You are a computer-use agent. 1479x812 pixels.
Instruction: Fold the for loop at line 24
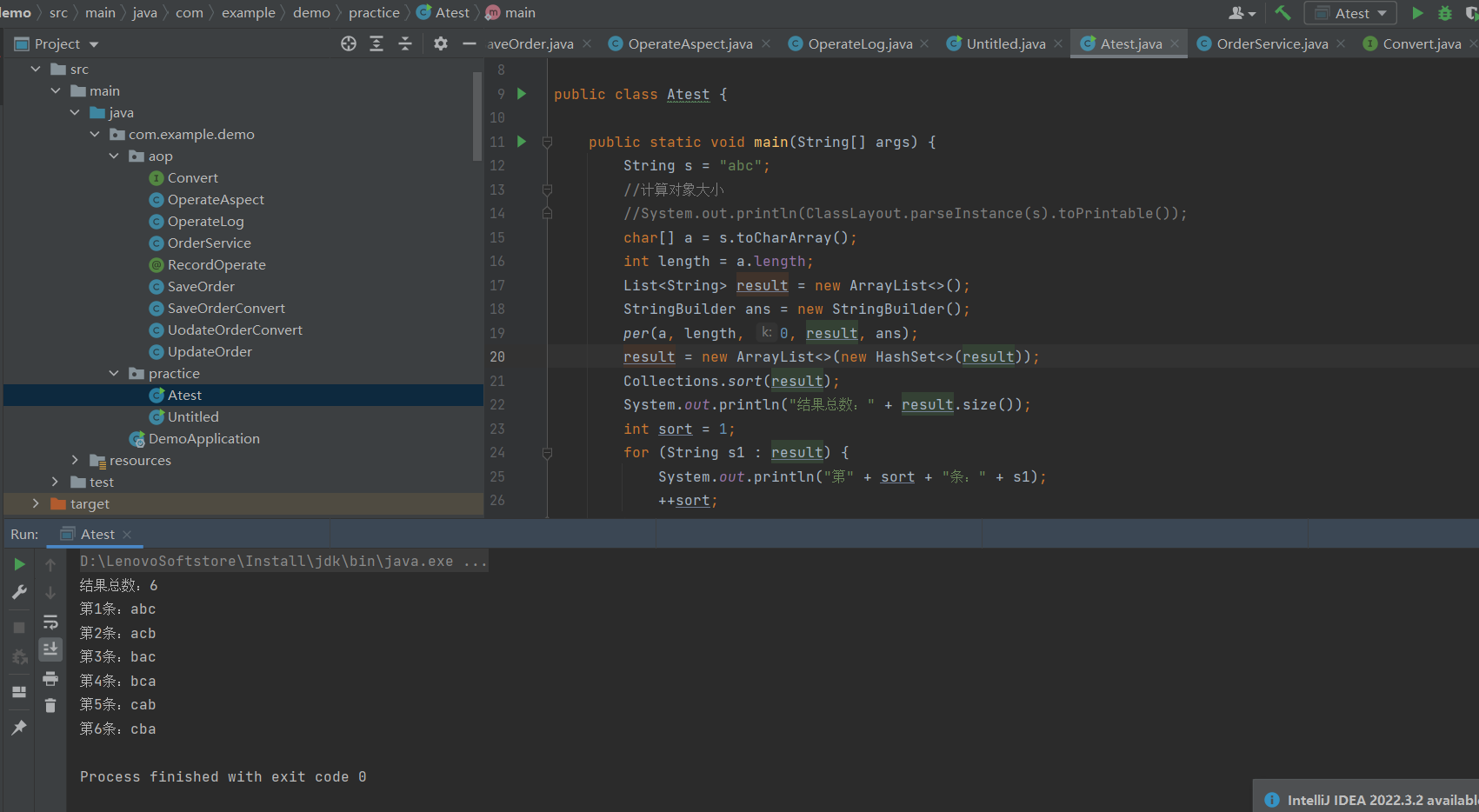tap(547, 452)
